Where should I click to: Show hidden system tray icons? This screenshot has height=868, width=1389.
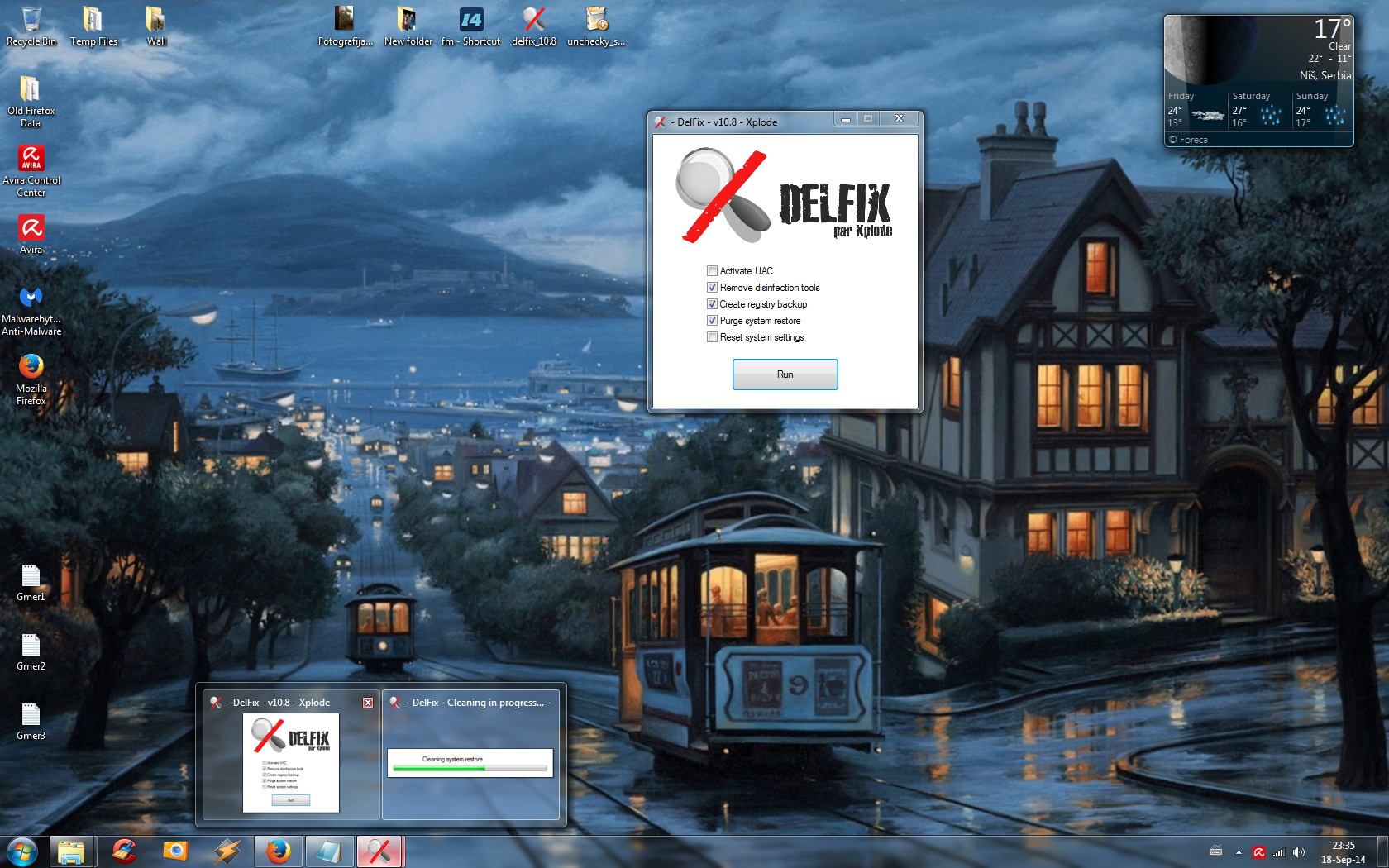point(1239,852)
